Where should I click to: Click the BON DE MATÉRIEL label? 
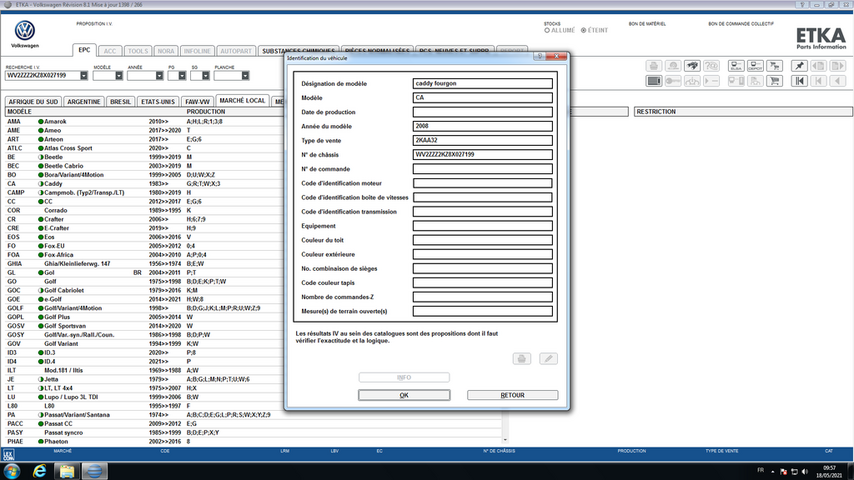pos(647,24)
